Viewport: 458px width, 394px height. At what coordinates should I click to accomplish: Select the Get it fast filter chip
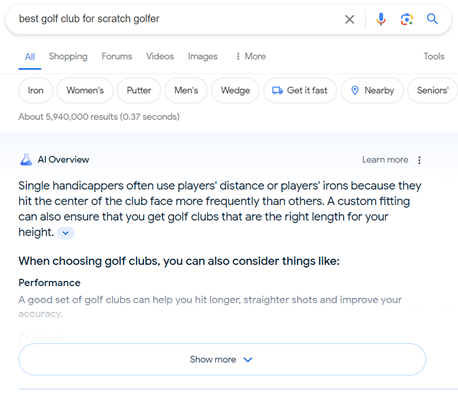300,90
